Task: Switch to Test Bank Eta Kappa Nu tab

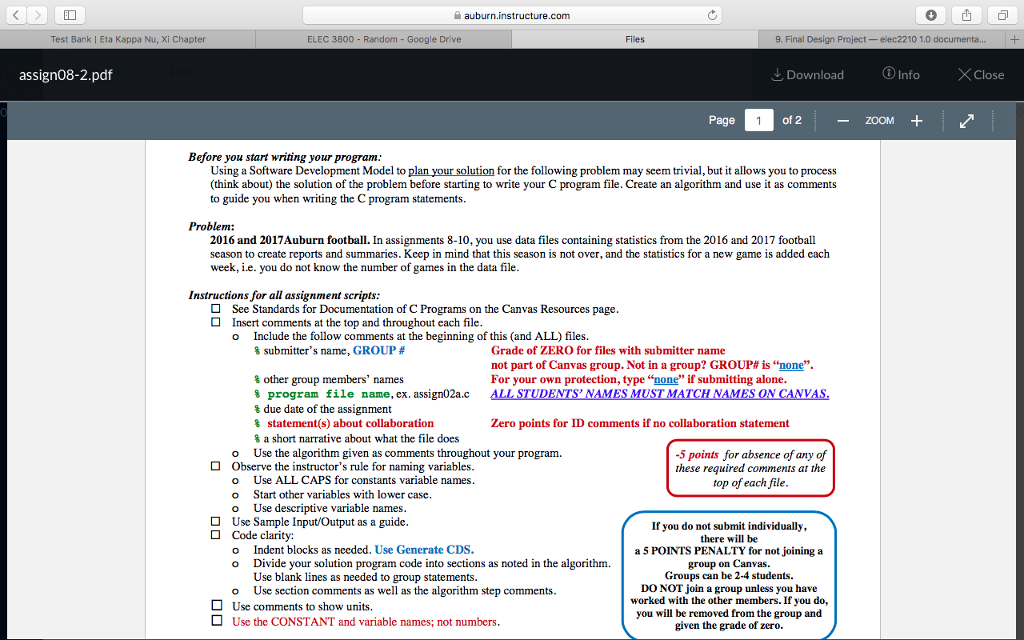Action: (128, 39)
